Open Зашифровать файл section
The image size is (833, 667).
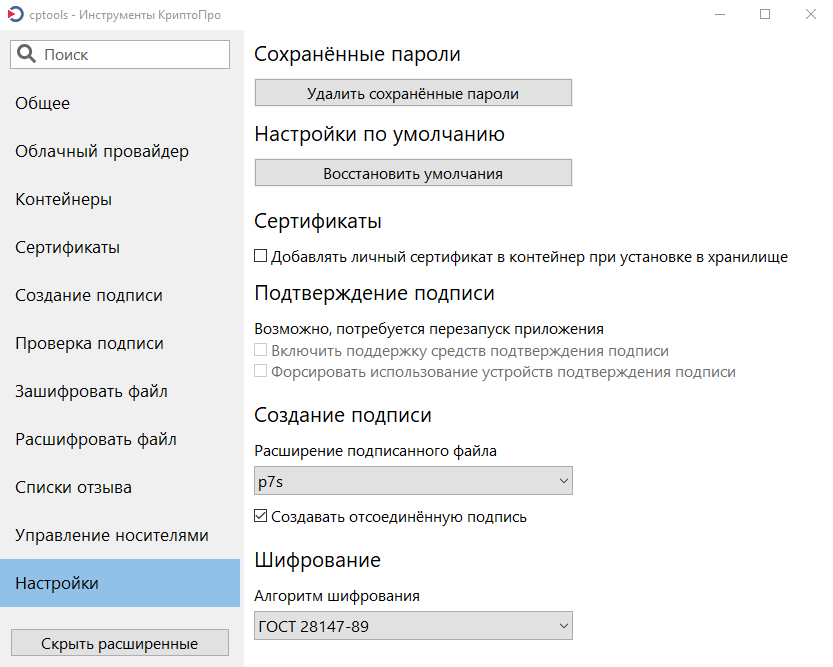point(91,391)
